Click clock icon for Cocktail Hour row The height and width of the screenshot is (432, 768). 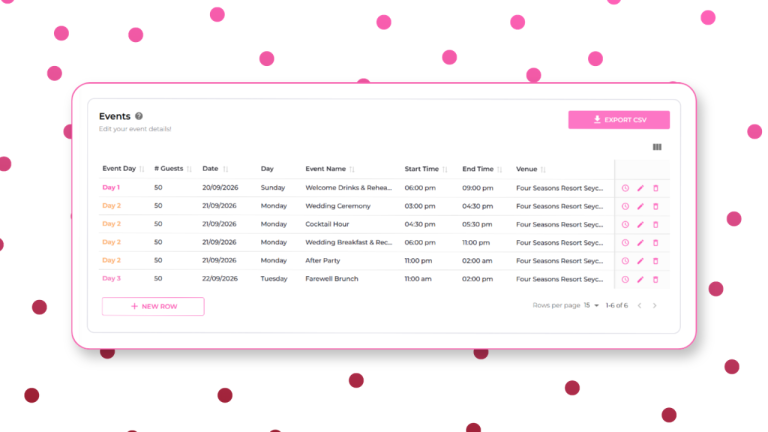pos(625,224)
